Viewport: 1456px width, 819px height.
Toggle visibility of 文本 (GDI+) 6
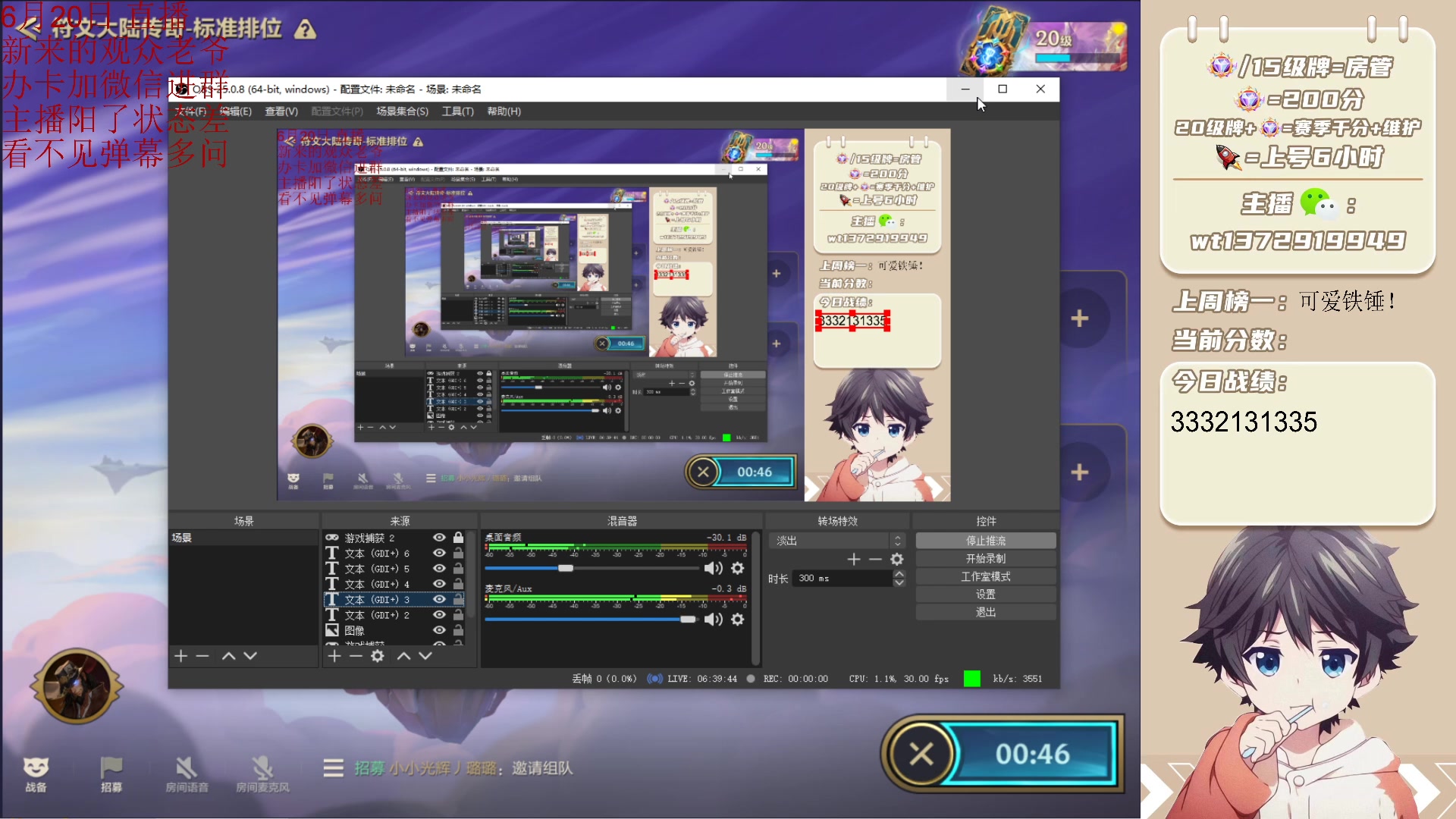pyautogui.click(x=439, y=553)
